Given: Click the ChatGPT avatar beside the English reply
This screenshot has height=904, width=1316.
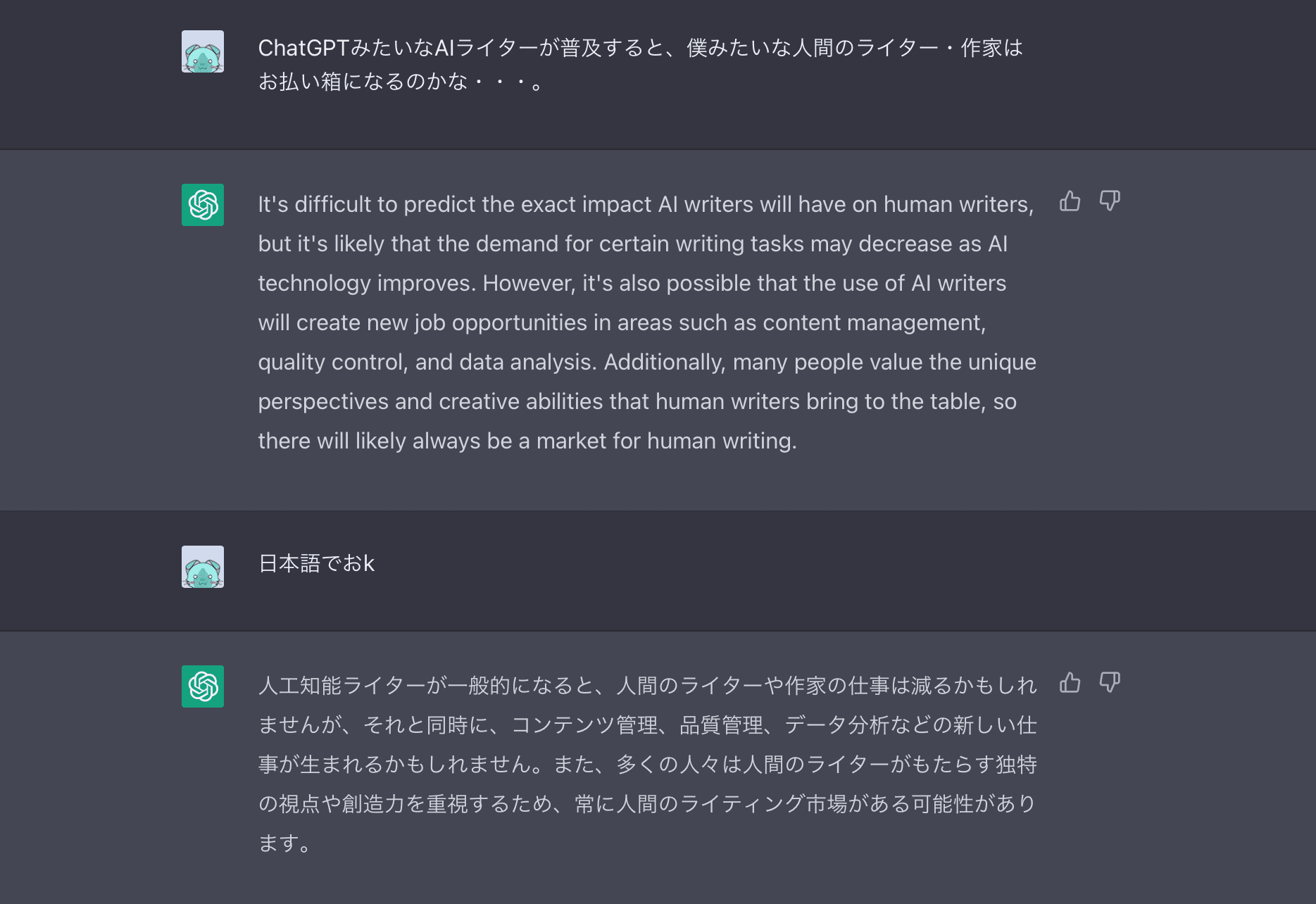Looking at the screenshot, I should (202, 205).
